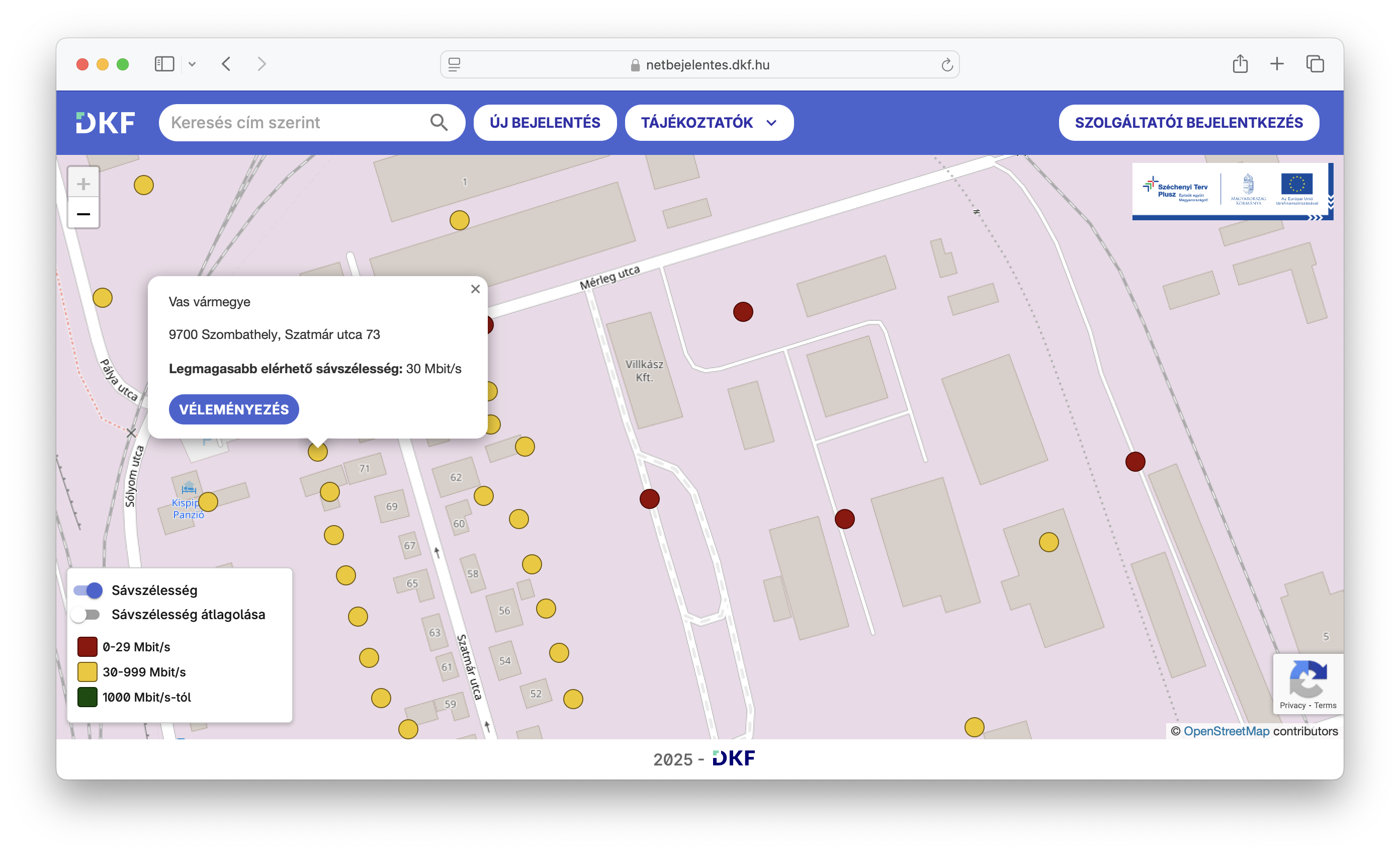Click the reCAPTCHA Terms link
Screen dimensions: 1400x854
[x=1325, y=705]
